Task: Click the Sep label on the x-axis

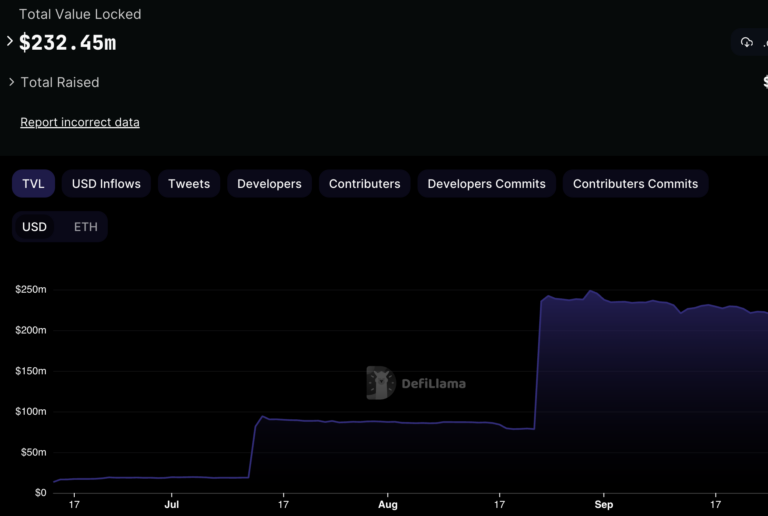Action: pyautogui.click(x=603, y=506)
